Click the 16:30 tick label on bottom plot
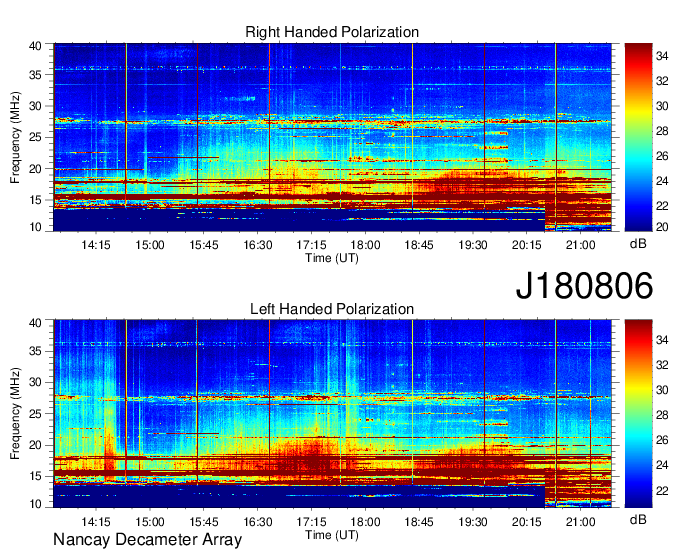Viewport: 680px width, 552px height. pos(258,521)
